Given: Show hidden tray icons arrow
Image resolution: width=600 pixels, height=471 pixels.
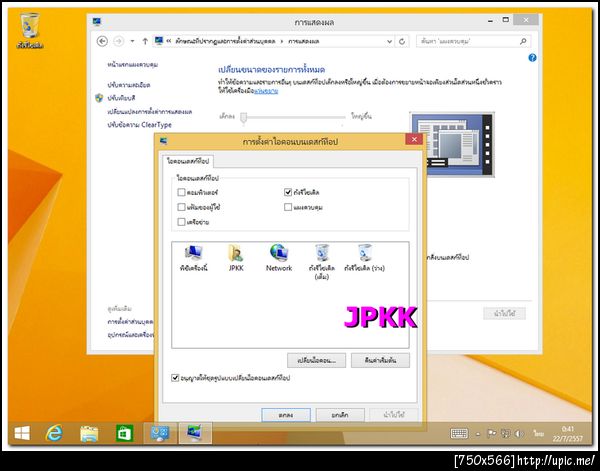Looking at the screenshot, I should 478,434.
